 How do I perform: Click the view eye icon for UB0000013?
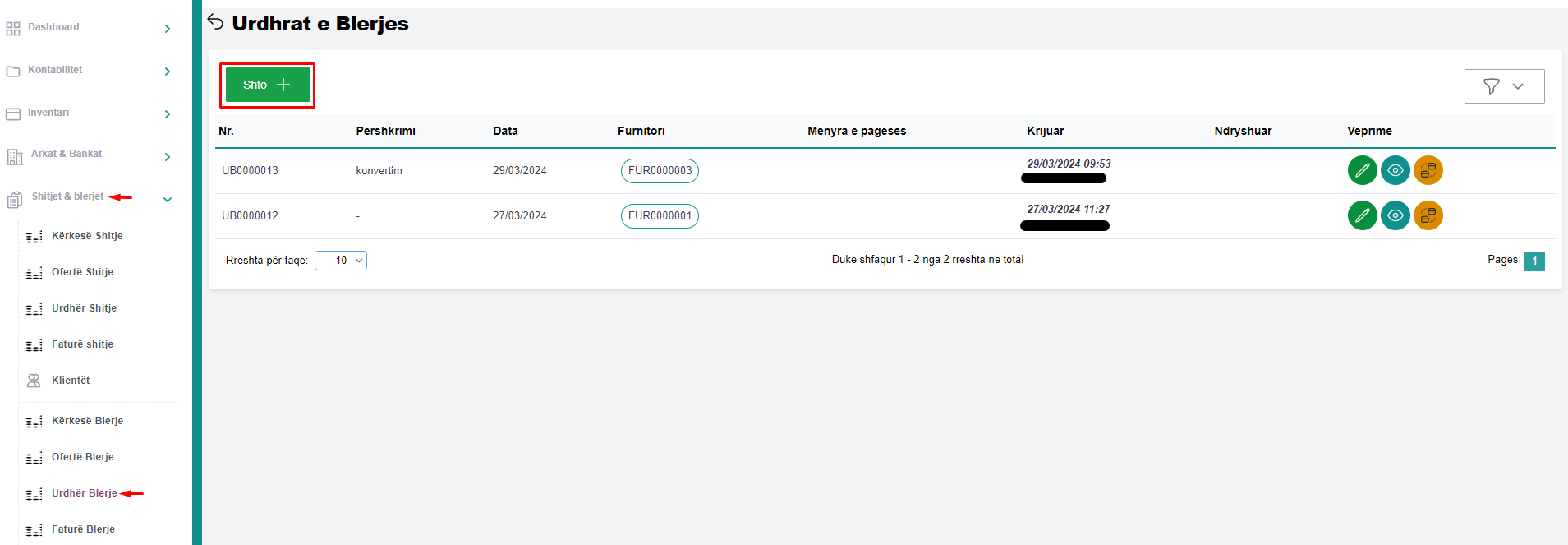click(1395, 170)
